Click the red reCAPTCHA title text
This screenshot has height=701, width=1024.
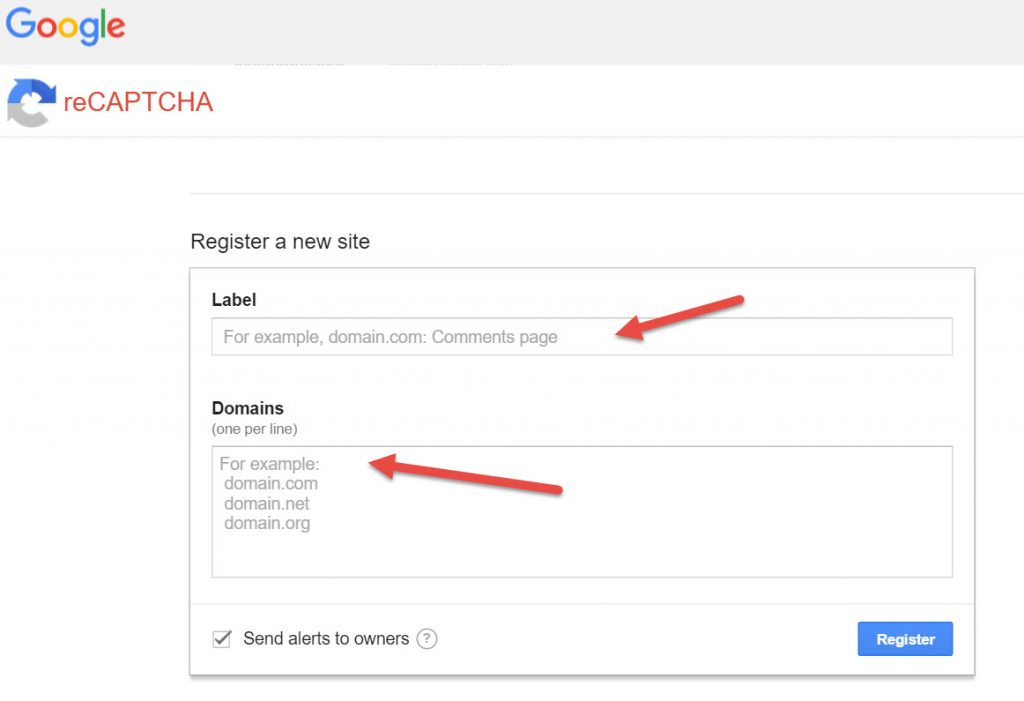coord(138,102)
